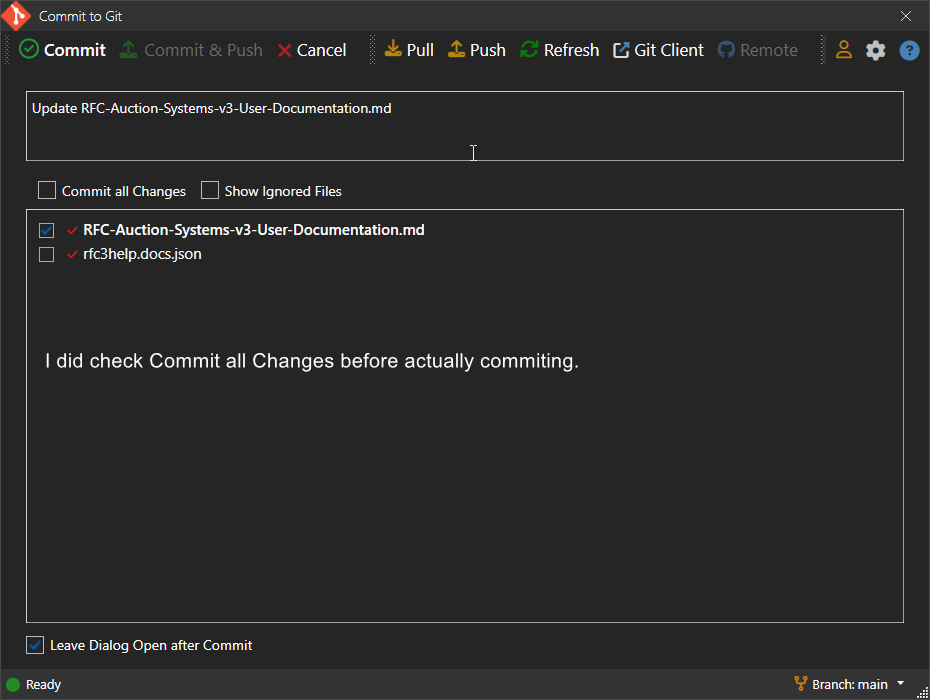Click the Commit button with green checkmark
This screenshot has width=930, height=700.
click(x=63, y=50)
